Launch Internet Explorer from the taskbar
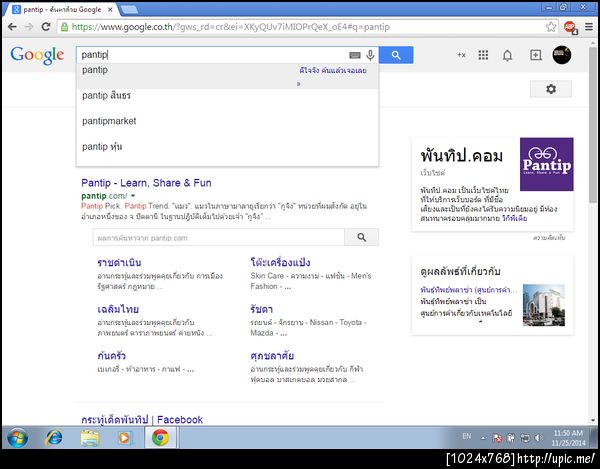The image size is (600, 469). click(x=54, y=438)
